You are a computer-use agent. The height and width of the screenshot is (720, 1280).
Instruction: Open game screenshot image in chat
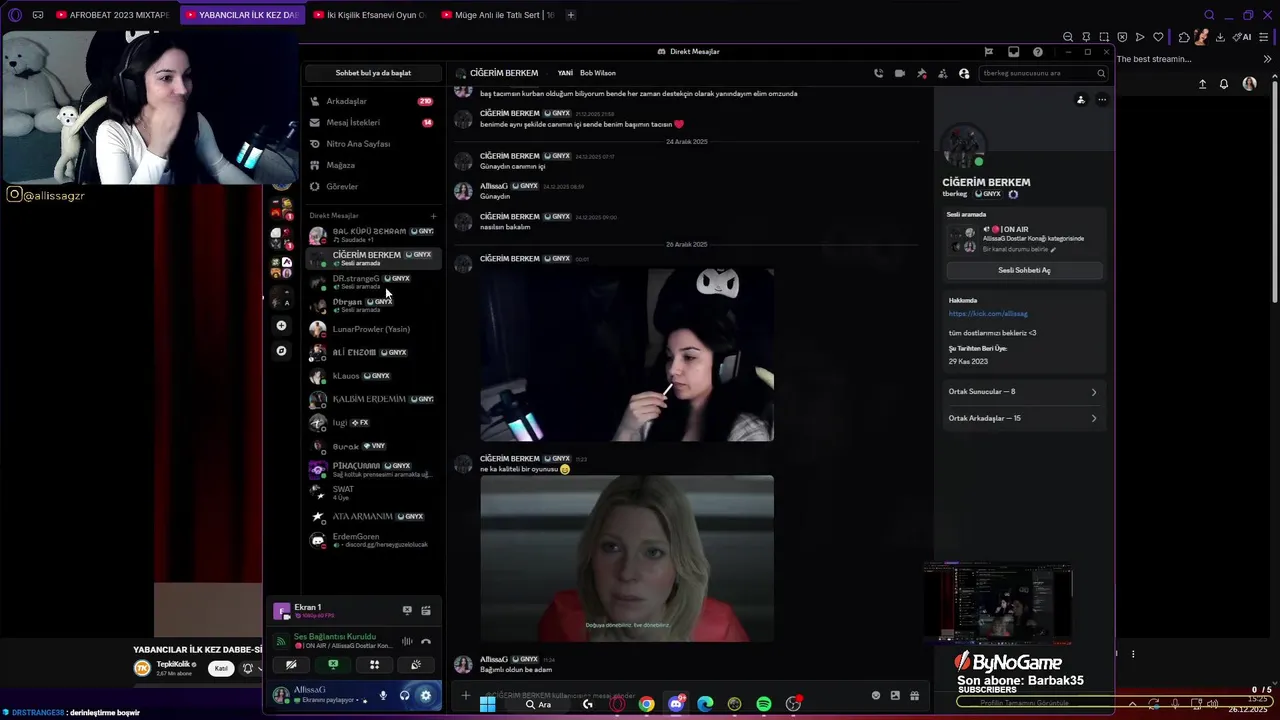pos(627,558)
